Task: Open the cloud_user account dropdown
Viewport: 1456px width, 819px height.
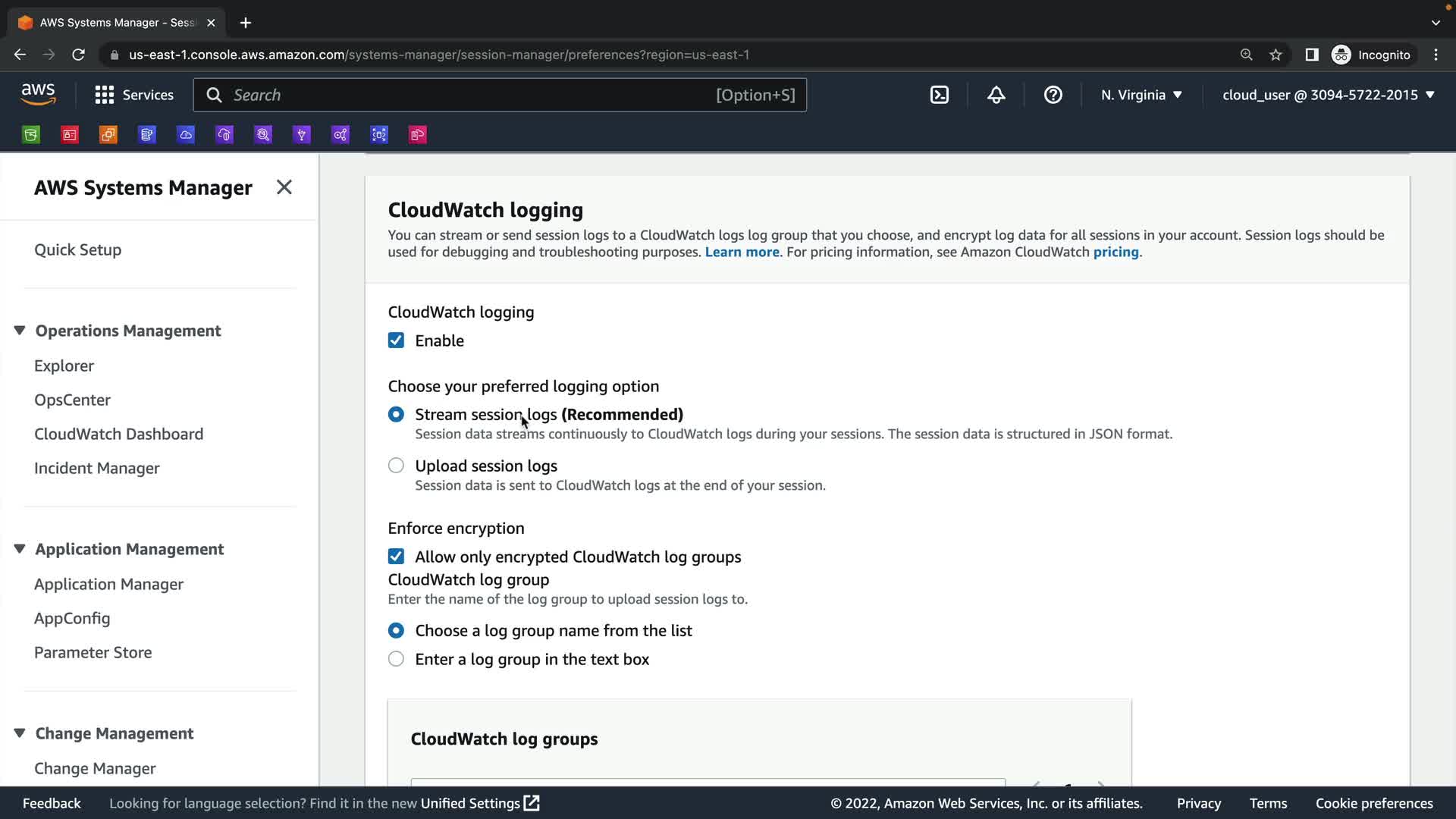Action: tap(1328, 95)
